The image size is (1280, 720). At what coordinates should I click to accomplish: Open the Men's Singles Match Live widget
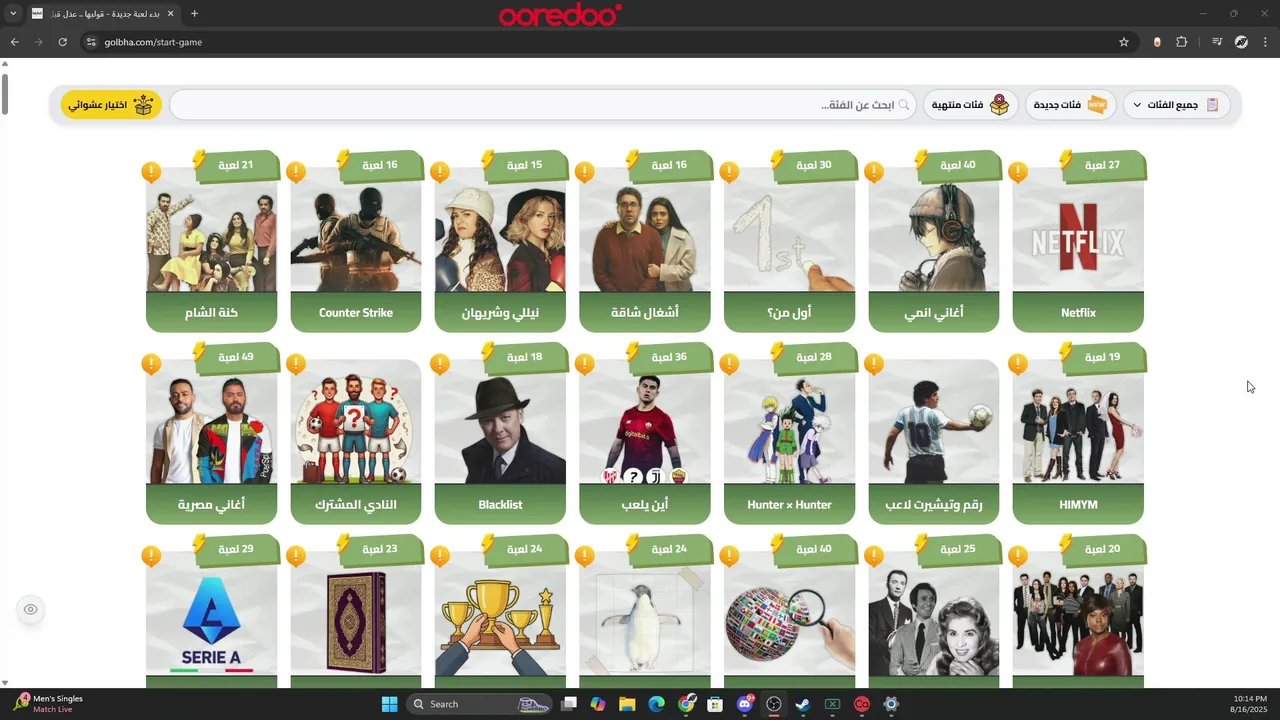[x=50, y=704]
